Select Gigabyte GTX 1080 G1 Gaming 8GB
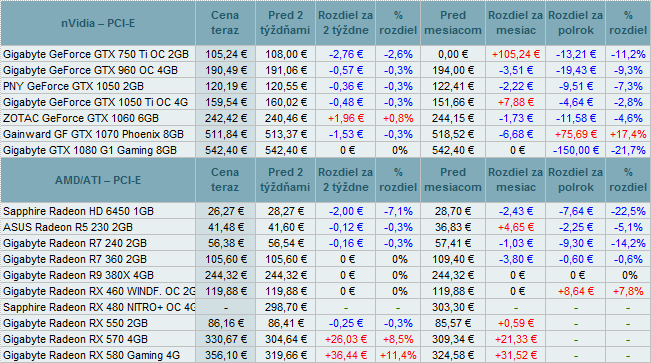 90,150
